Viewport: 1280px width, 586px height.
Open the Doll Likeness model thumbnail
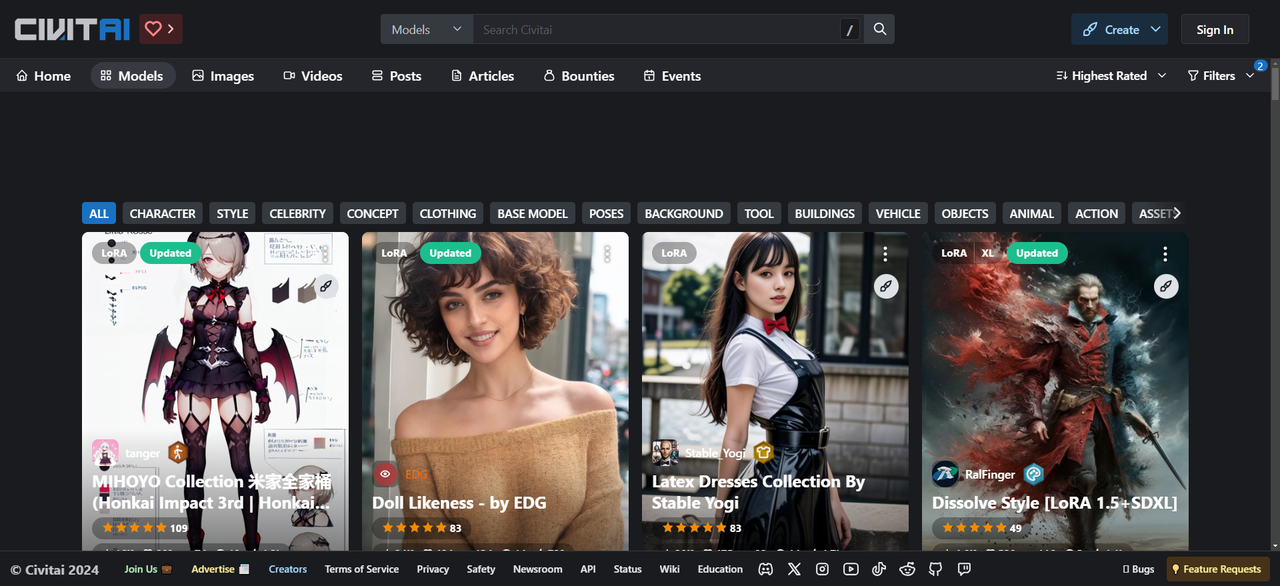pyautogui.click(x=495, y=391)
